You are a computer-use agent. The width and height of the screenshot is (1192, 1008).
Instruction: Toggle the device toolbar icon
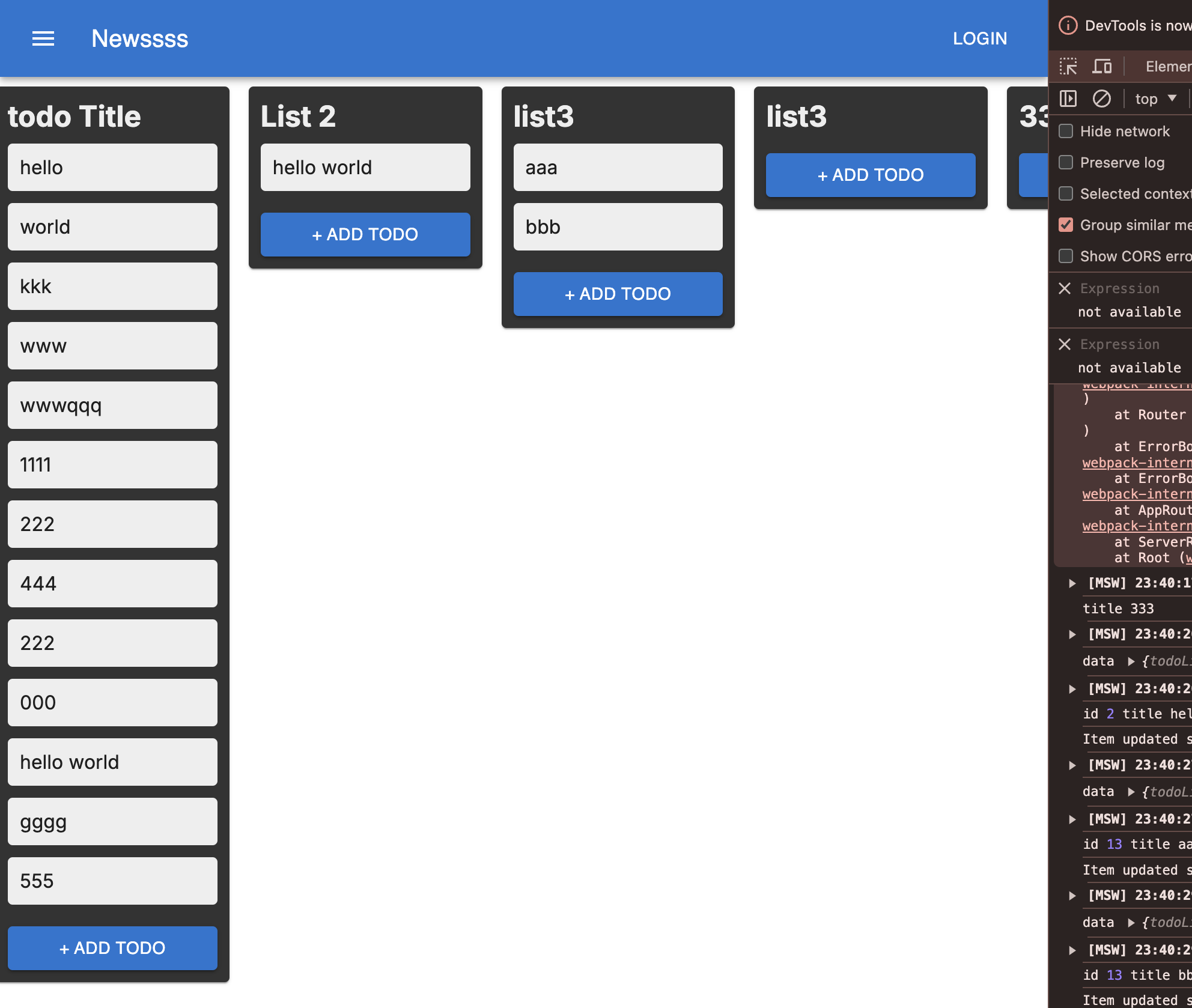(1101, 66)
